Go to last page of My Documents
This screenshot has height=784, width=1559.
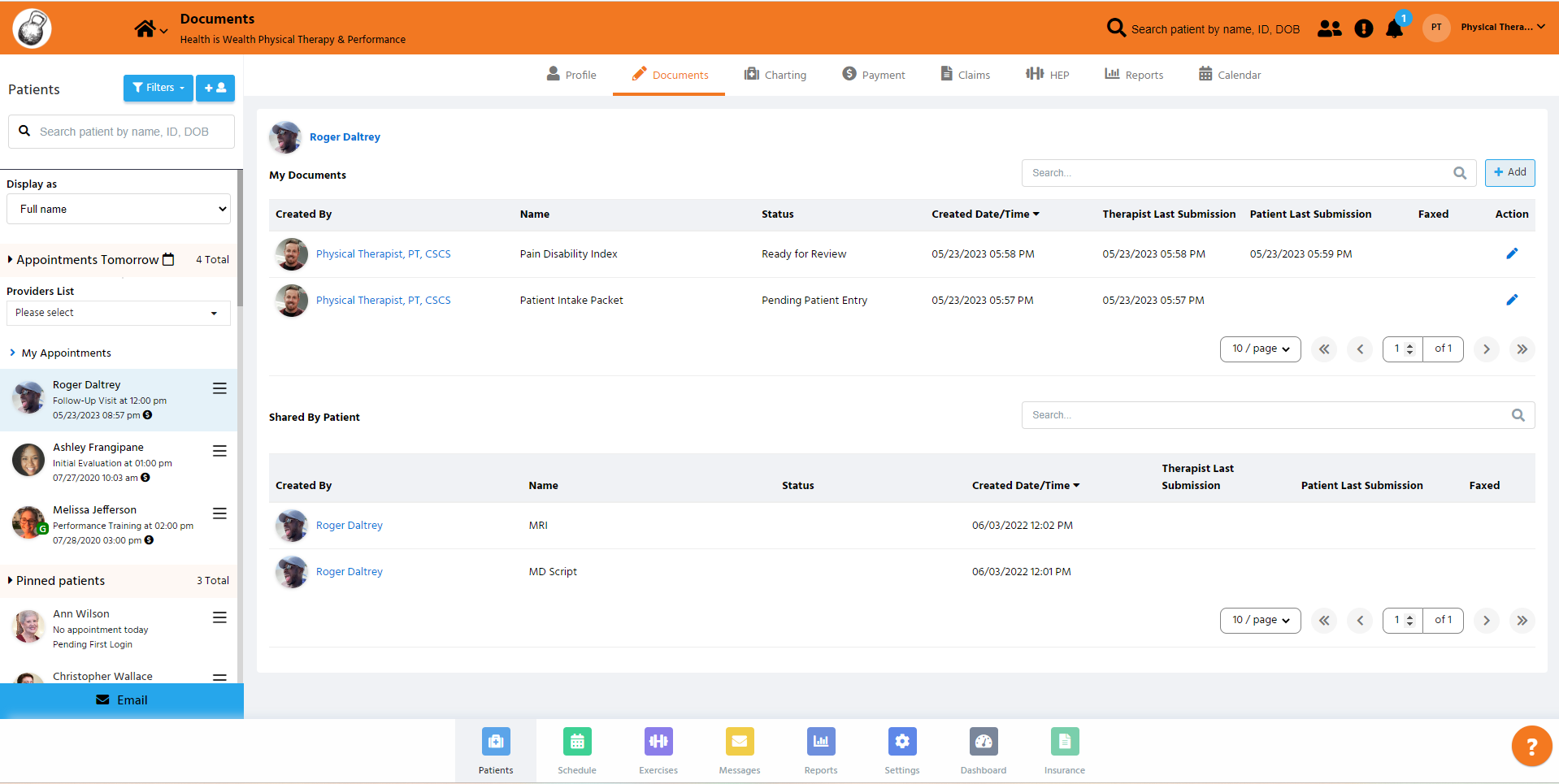1522,349
